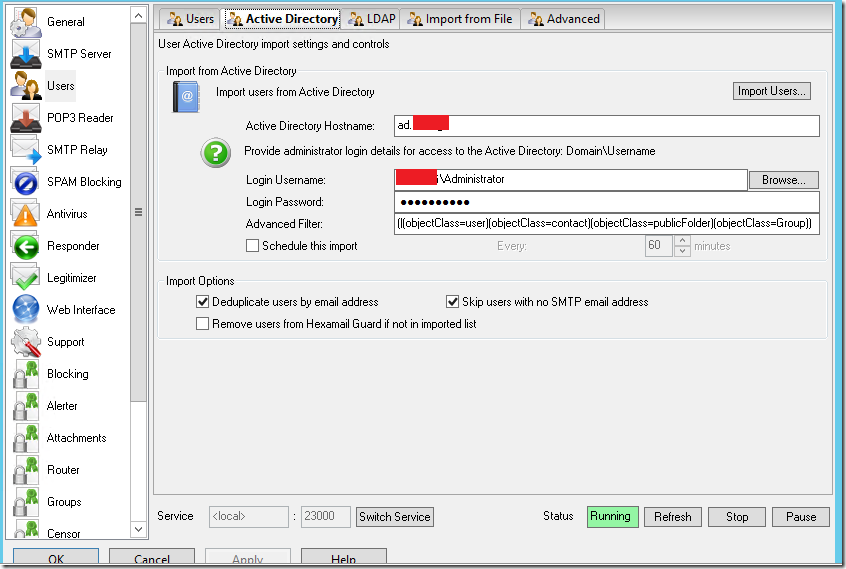Click the Import Users button
Screen dimensions: 846x569
tap(772, 91)
